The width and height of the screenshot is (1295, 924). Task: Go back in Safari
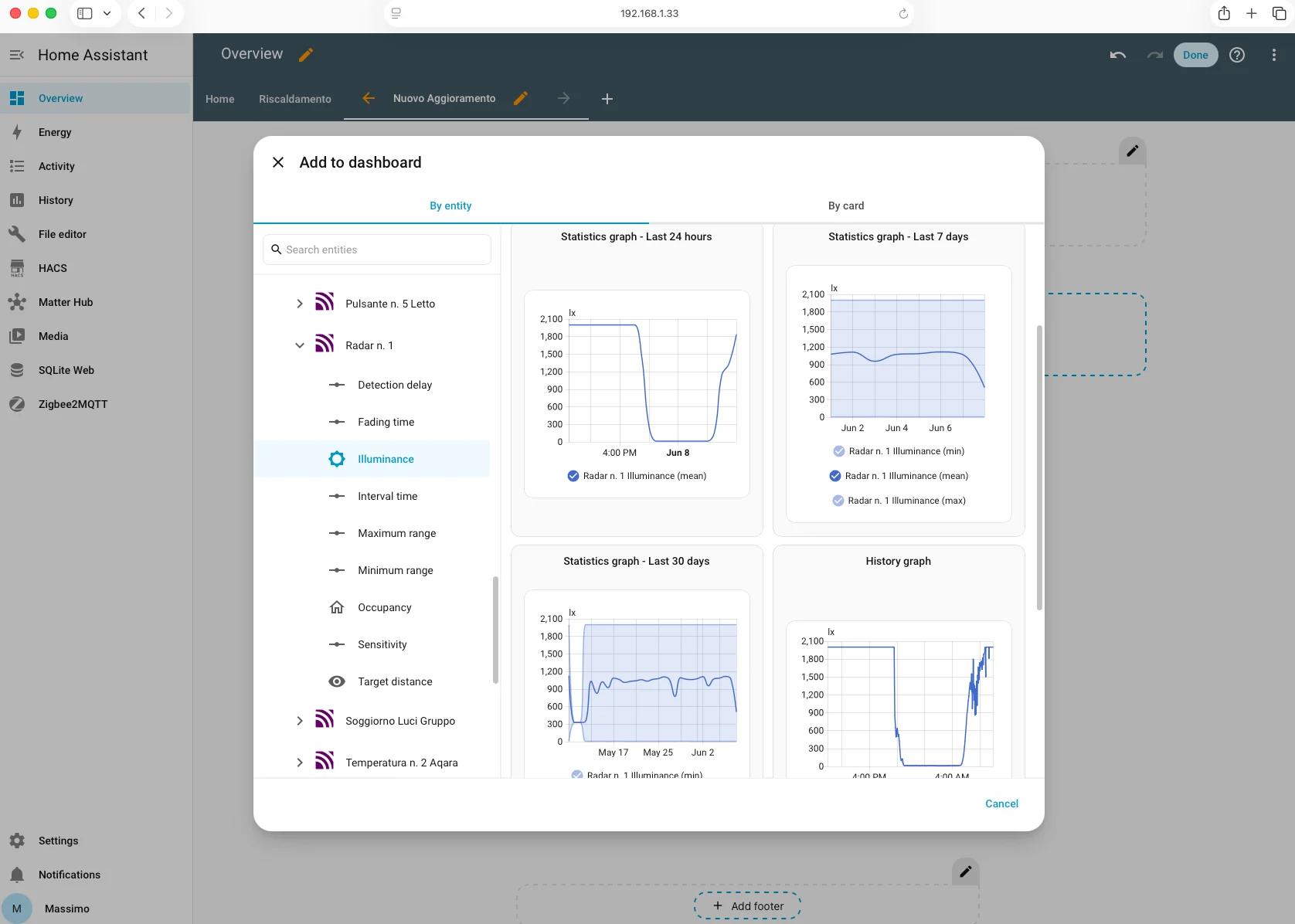tap(142, 13)
